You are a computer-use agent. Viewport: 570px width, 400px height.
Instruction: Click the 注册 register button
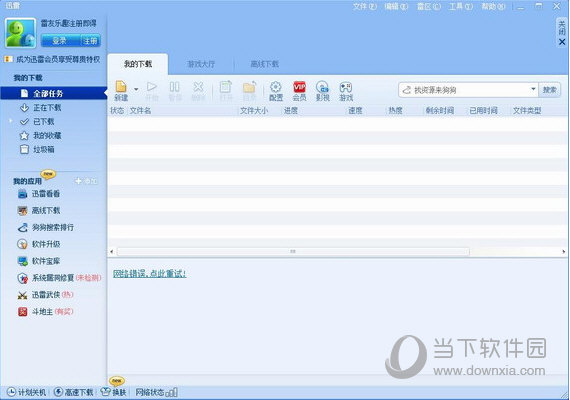90,41
